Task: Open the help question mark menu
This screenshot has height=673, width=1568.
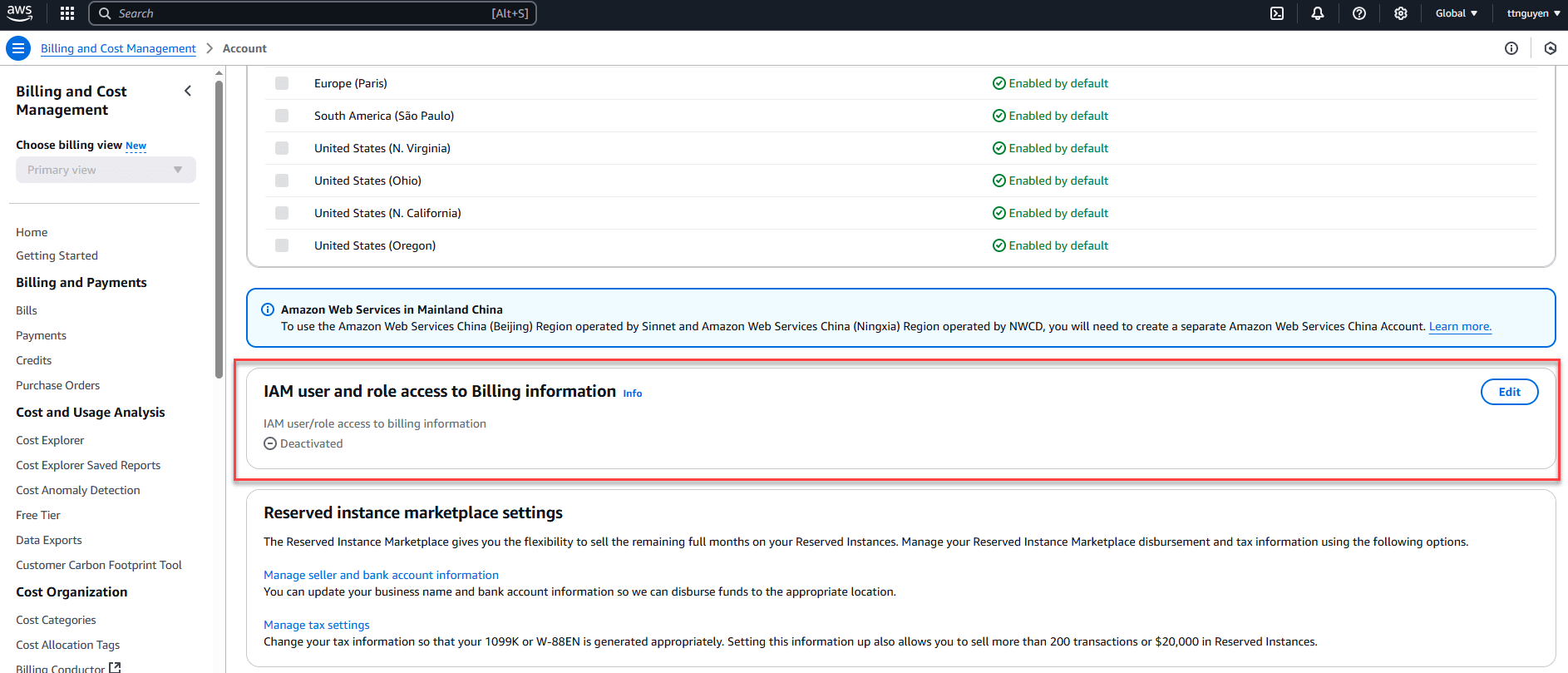Action: coord(1359,13)
